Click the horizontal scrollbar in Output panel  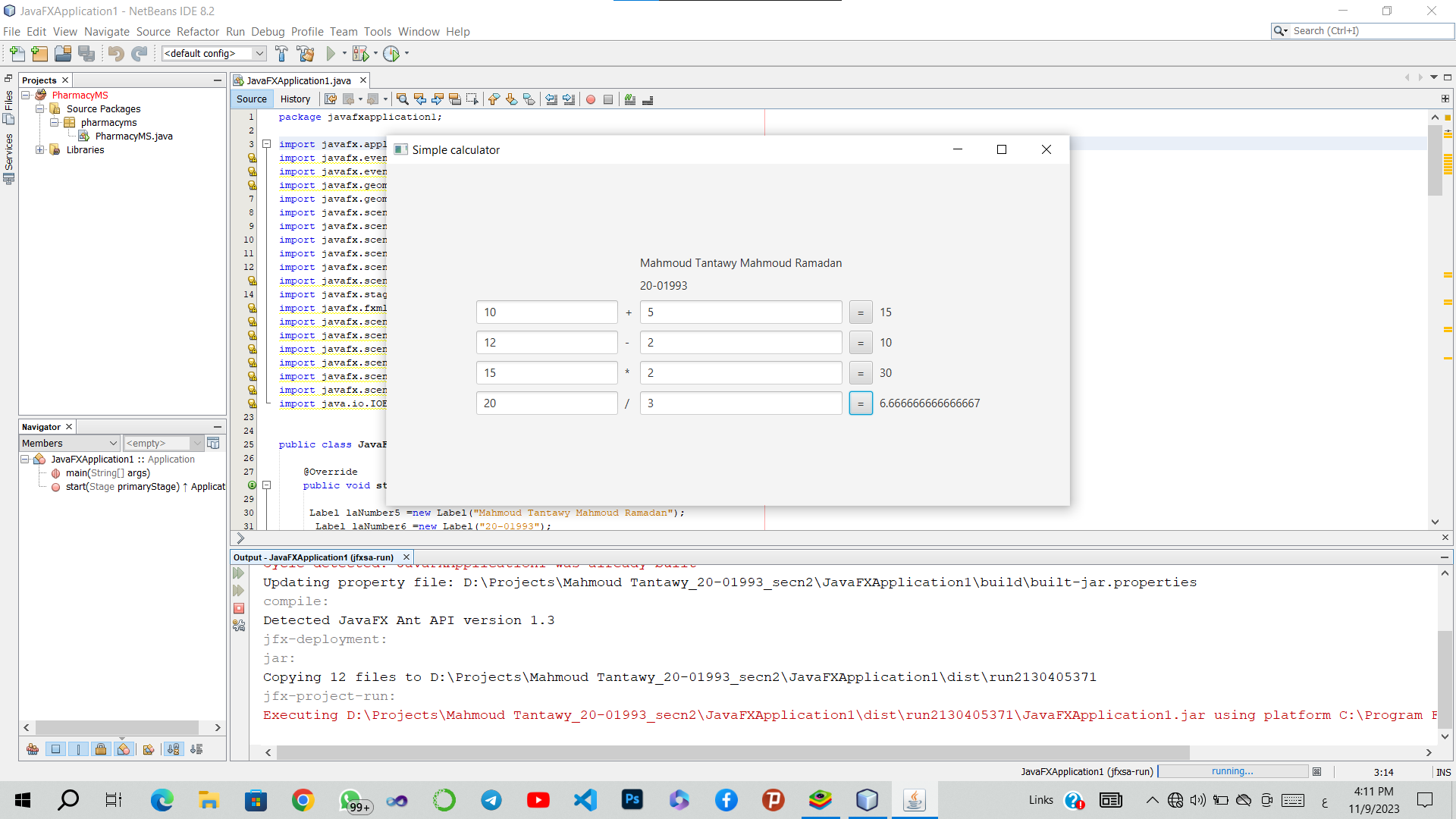[x=732, y=752]
